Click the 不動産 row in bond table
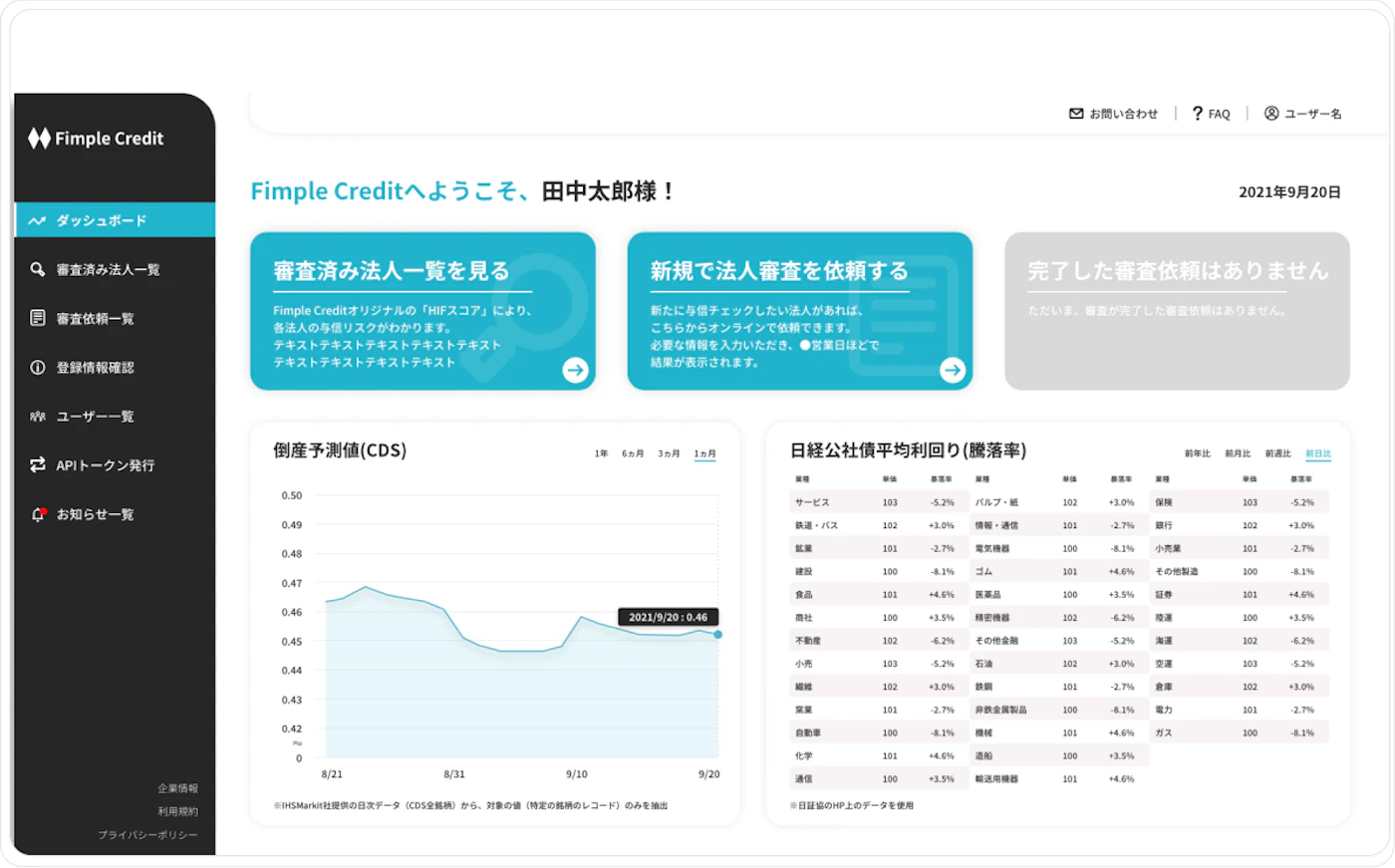Viewport: 1395px width, 868px height. point(878,641)
